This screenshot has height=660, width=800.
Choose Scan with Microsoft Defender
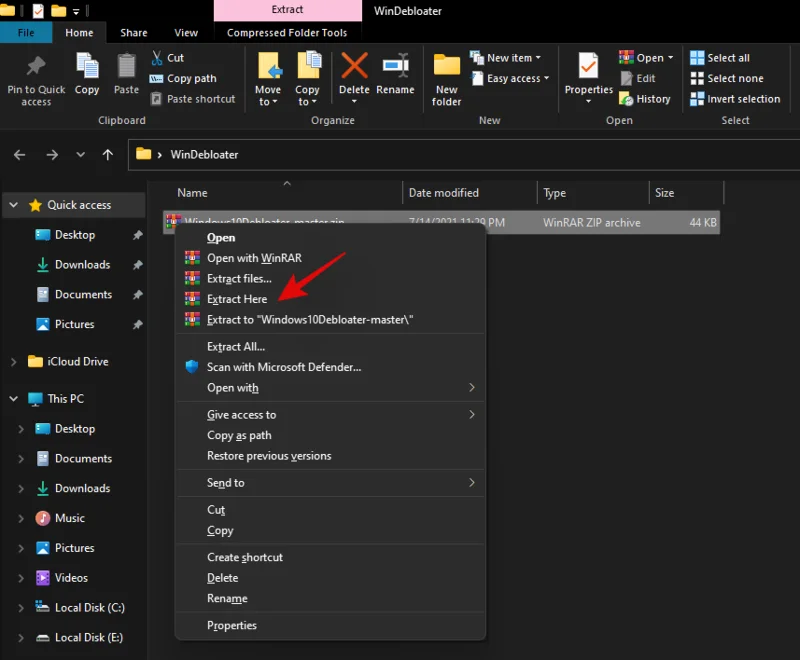pos(283,367)
